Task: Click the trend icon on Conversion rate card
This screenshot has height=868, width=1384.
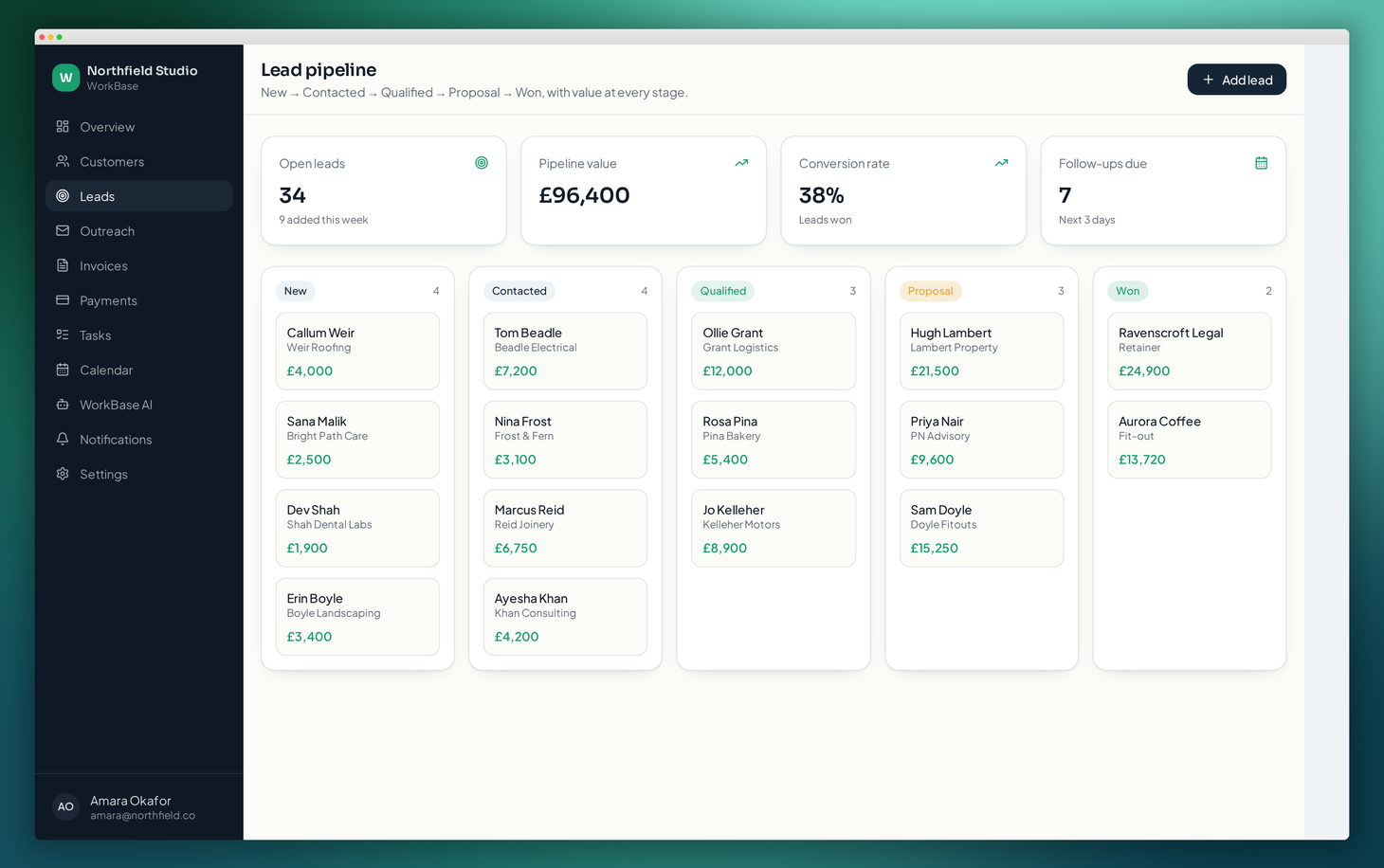Action: [1001, 163]
